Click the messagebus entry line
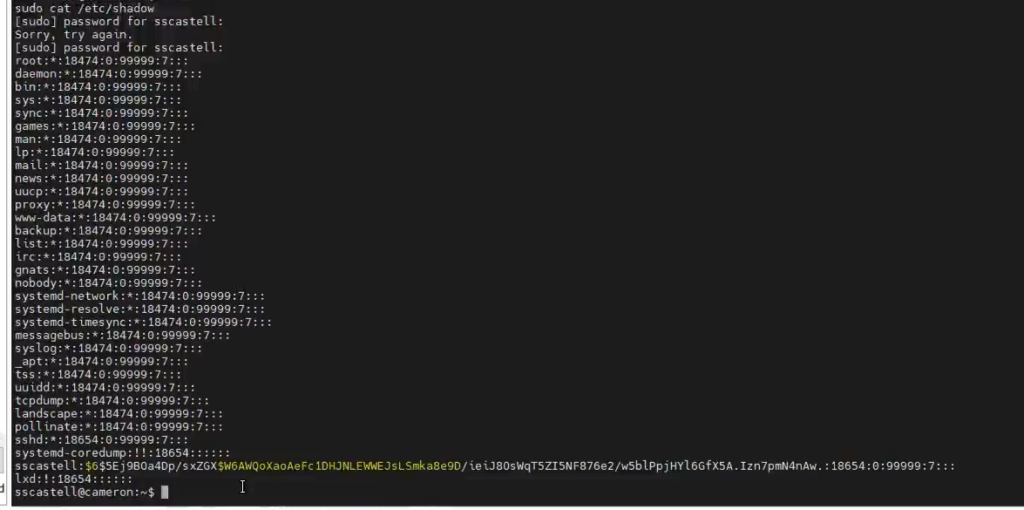Screen dimensions: 1024x510 (122, 335)
